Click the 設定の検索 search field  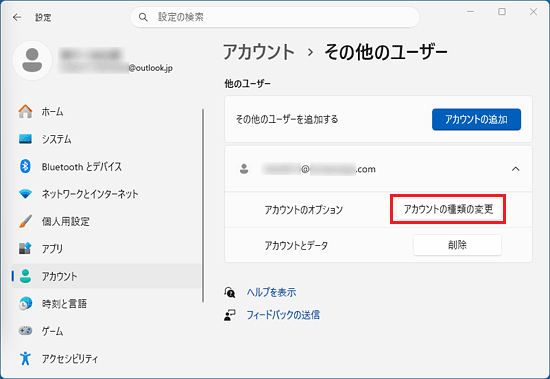click(x=275, y=17)
